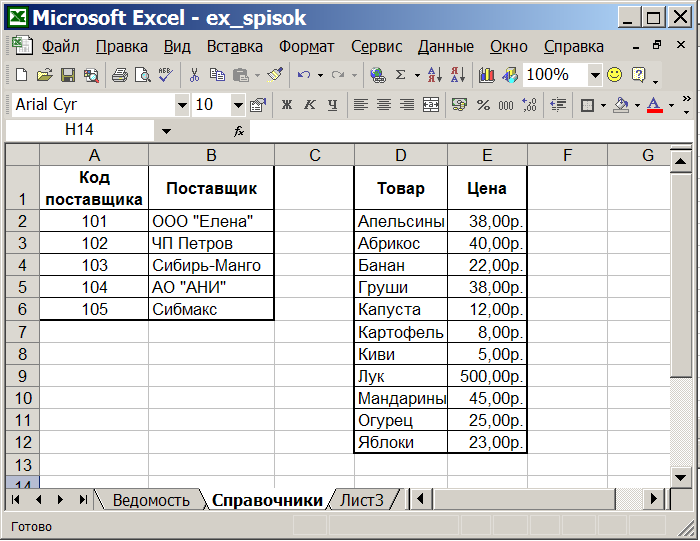Open the Данные menu
This screenshot has width=700, height=541.
[446, 46]
